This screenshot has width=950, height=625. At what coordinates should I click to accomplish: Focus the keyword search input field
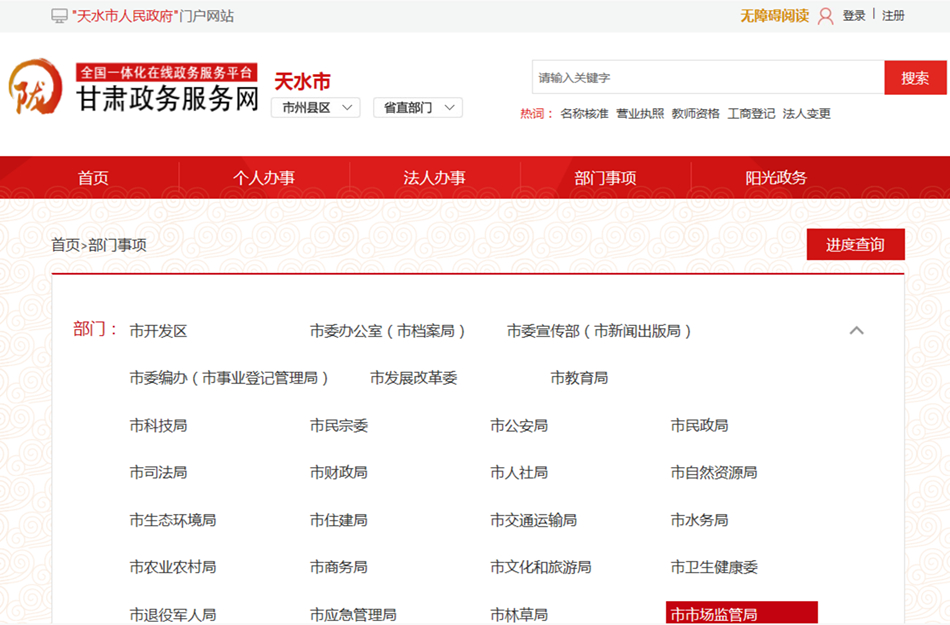click(x=708, y=78)
